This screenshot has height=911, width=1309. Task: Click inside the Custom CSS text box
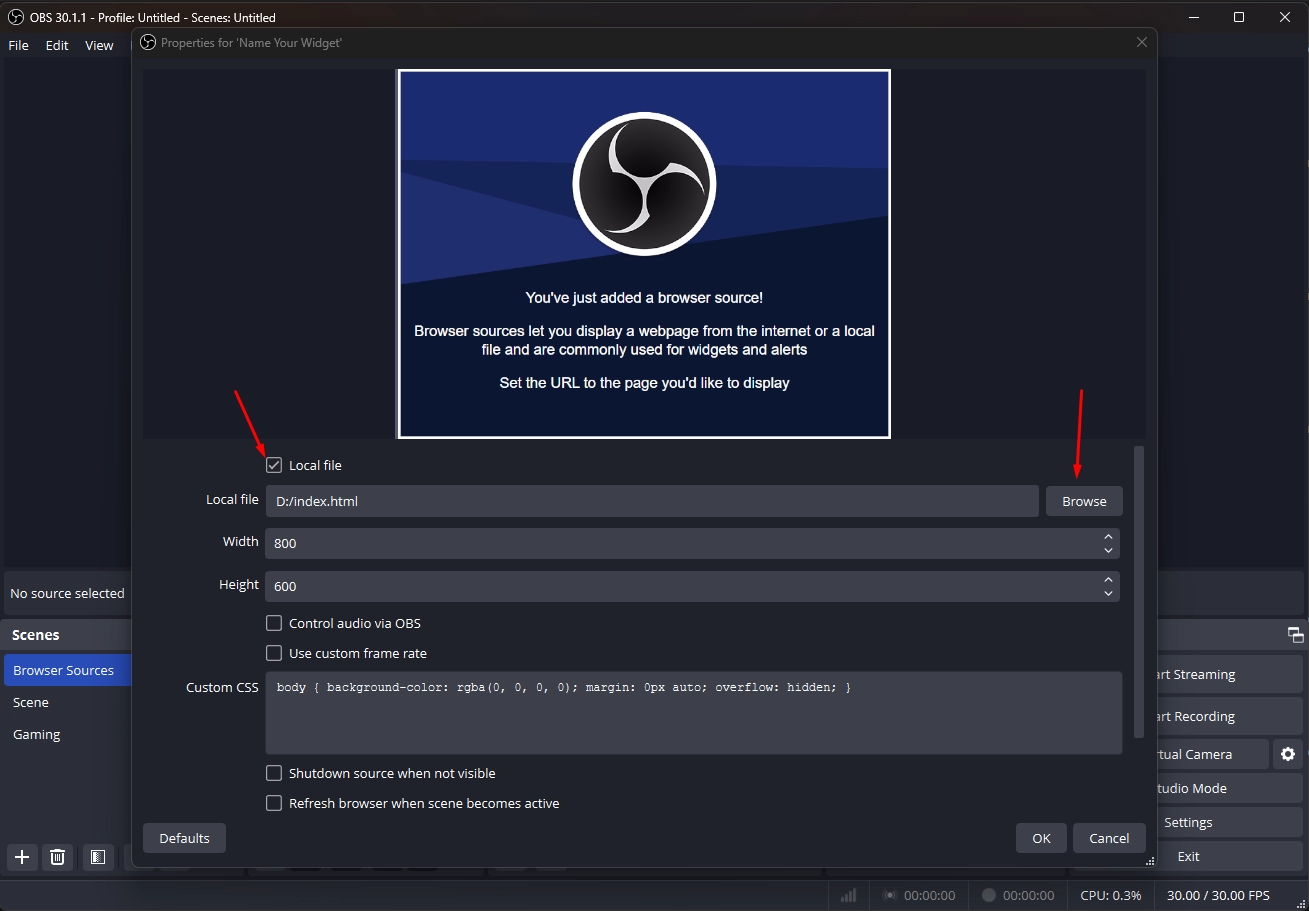694,713
